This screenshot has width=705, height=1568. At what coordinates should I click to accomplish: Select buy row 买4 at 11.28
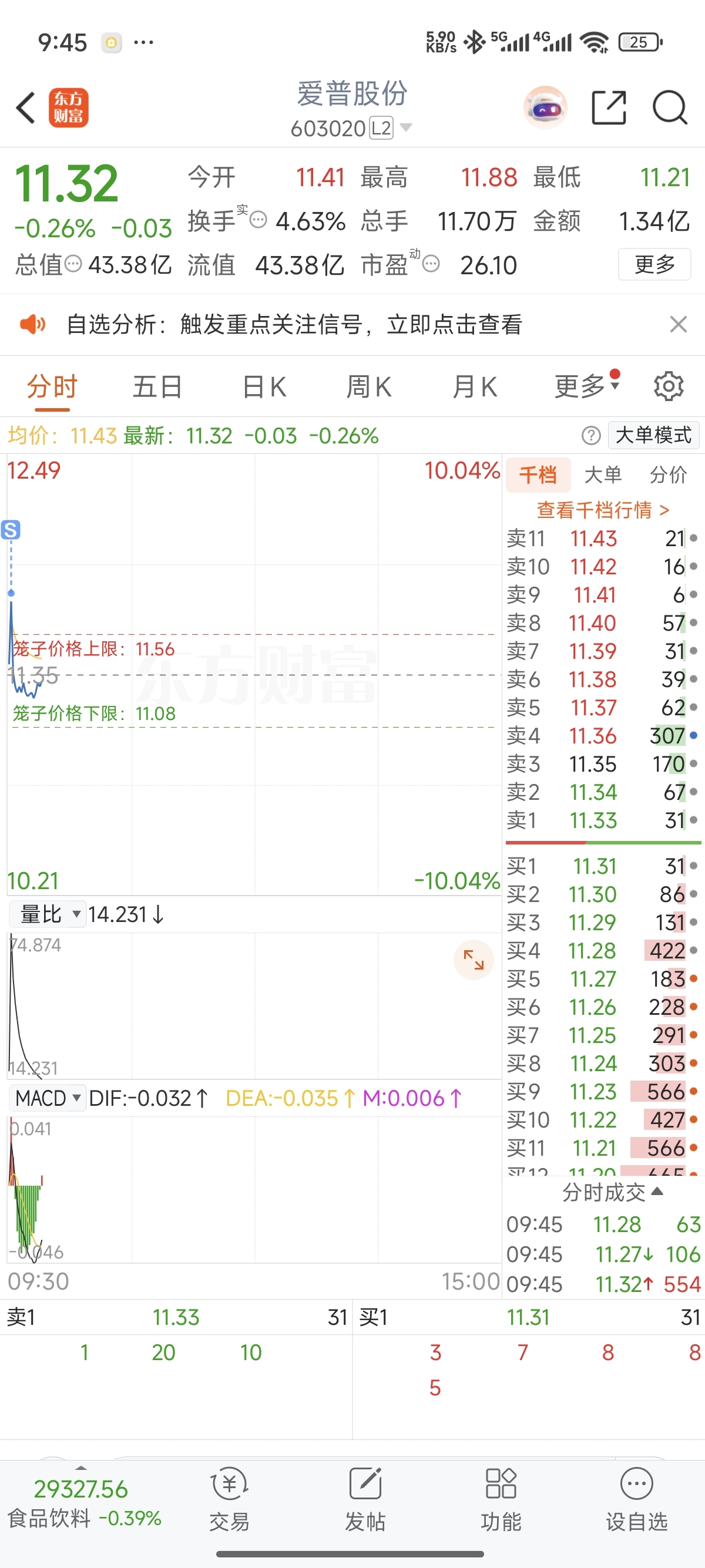pos(603,951)
